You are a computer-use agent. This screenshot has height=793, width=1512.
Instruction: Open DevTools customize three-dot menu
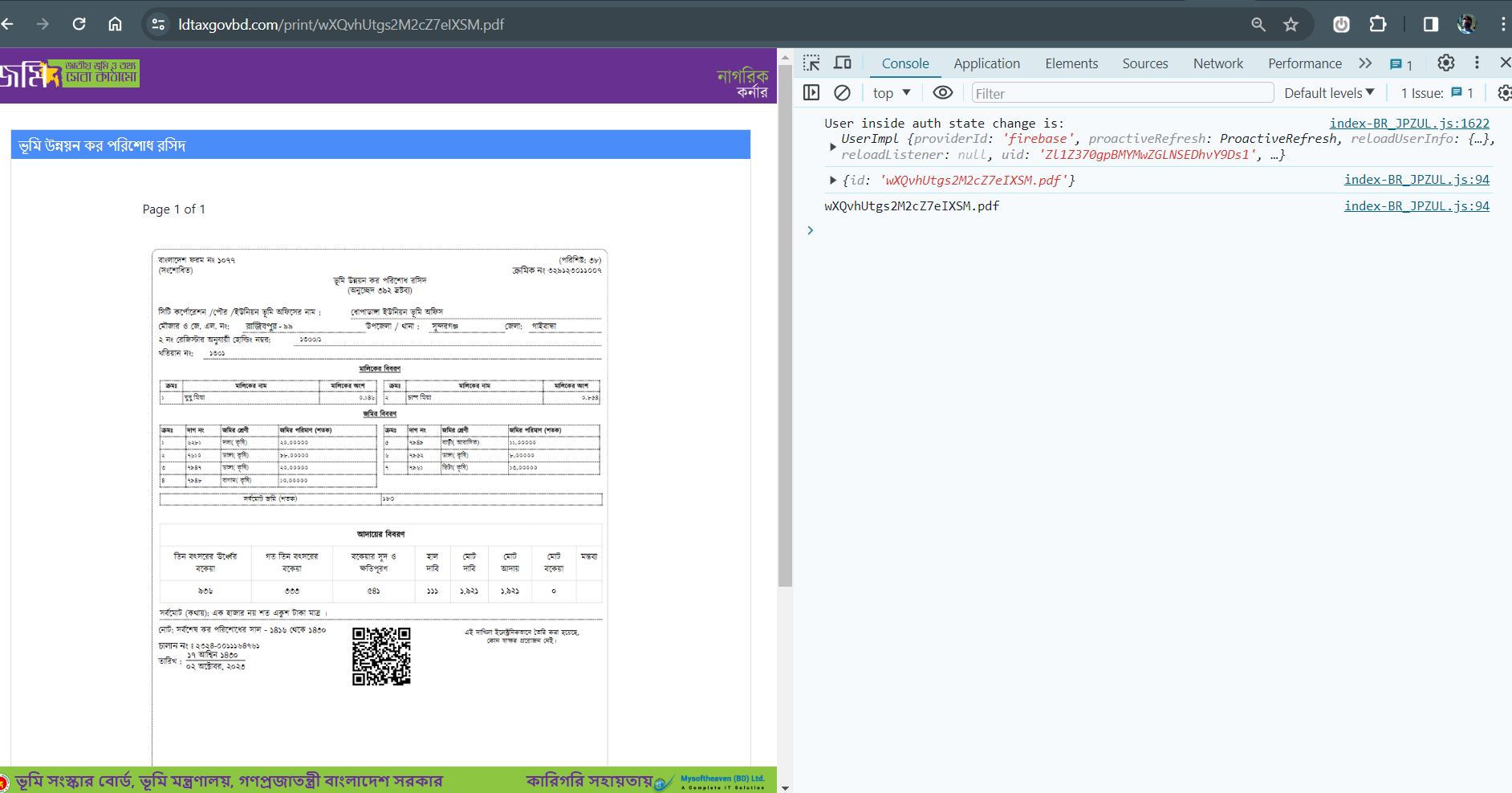tap(1477, 63)
